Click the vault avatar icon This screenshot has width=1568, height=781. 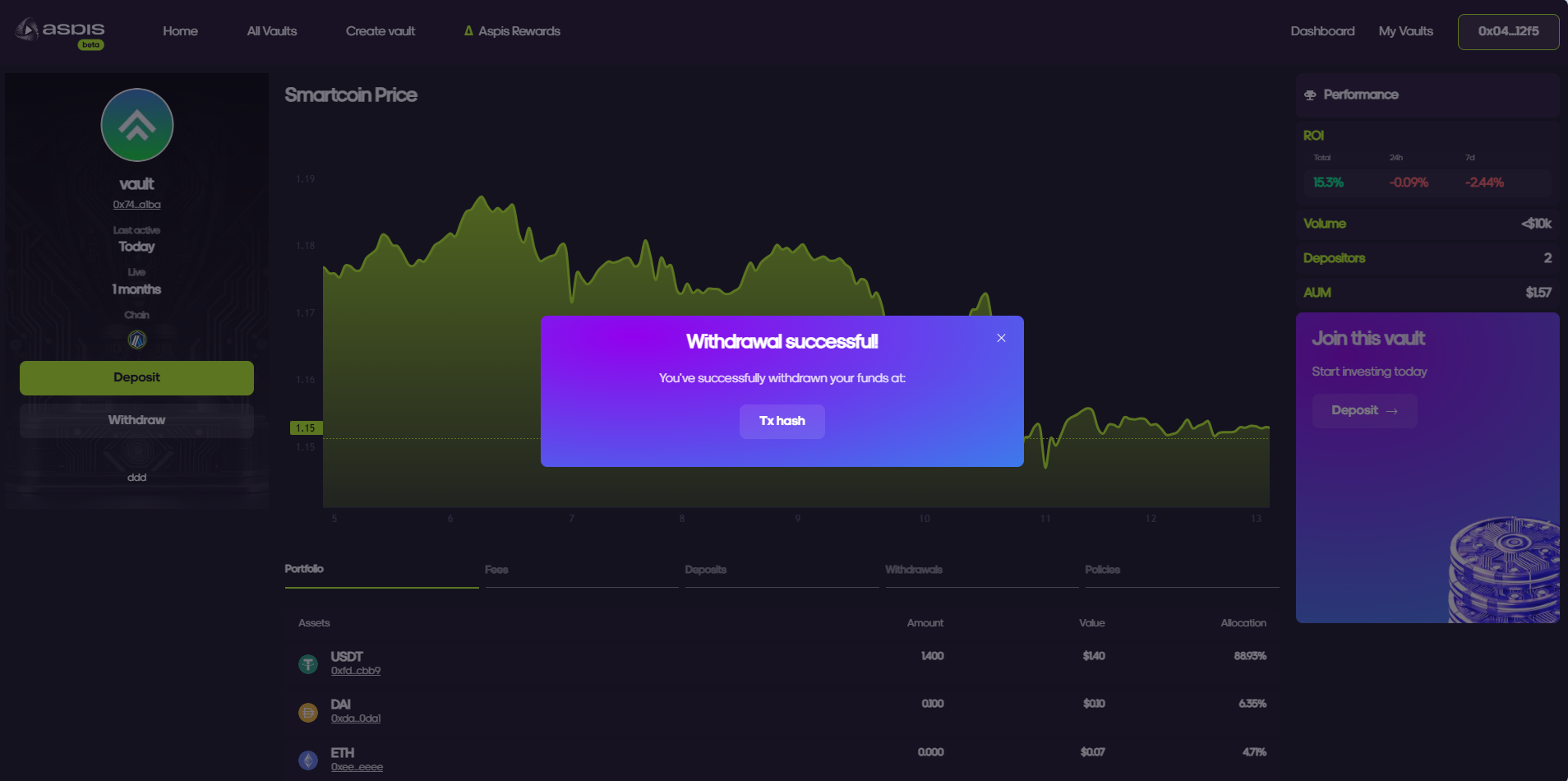click(x=136, y=125)
